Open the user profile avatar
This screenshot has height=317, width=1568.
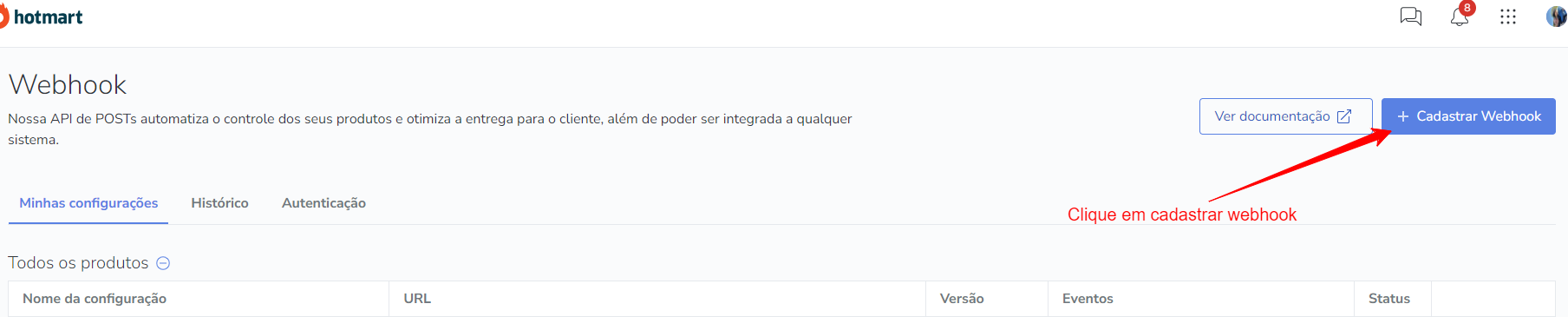pyautogui.click(x=1557, y=17)
